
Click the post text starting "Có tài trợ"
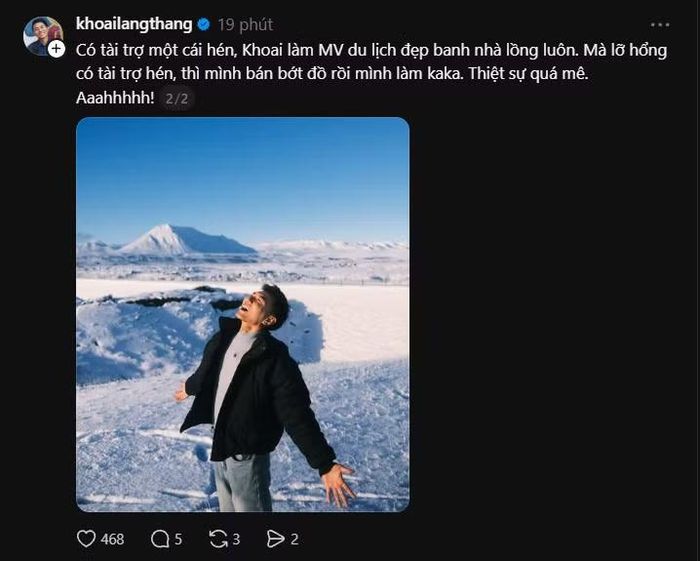[371, 62]
